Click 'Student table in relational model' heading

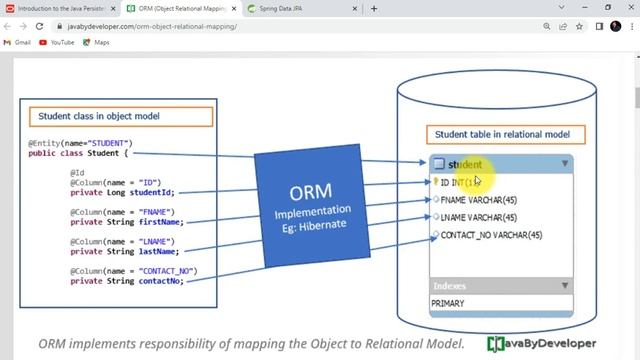[506, 135]
